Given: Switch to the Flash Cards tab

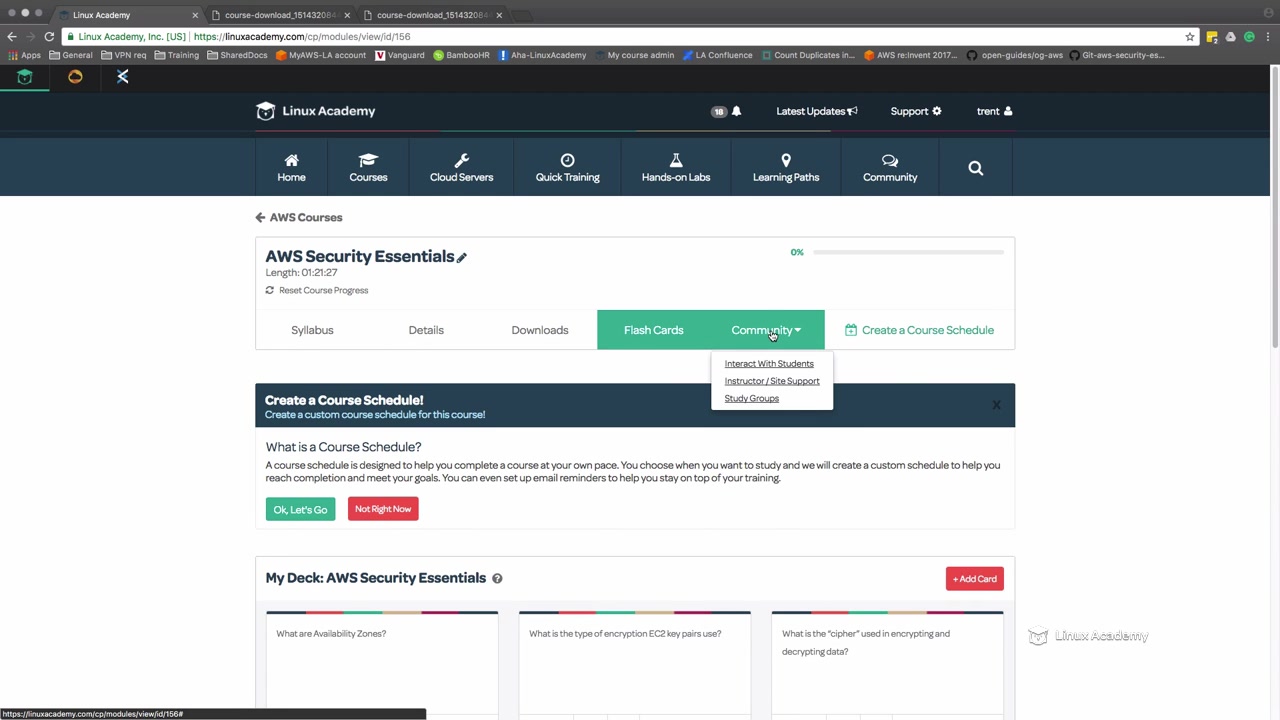Looking at the screenshot, I should tap(654, 330).
